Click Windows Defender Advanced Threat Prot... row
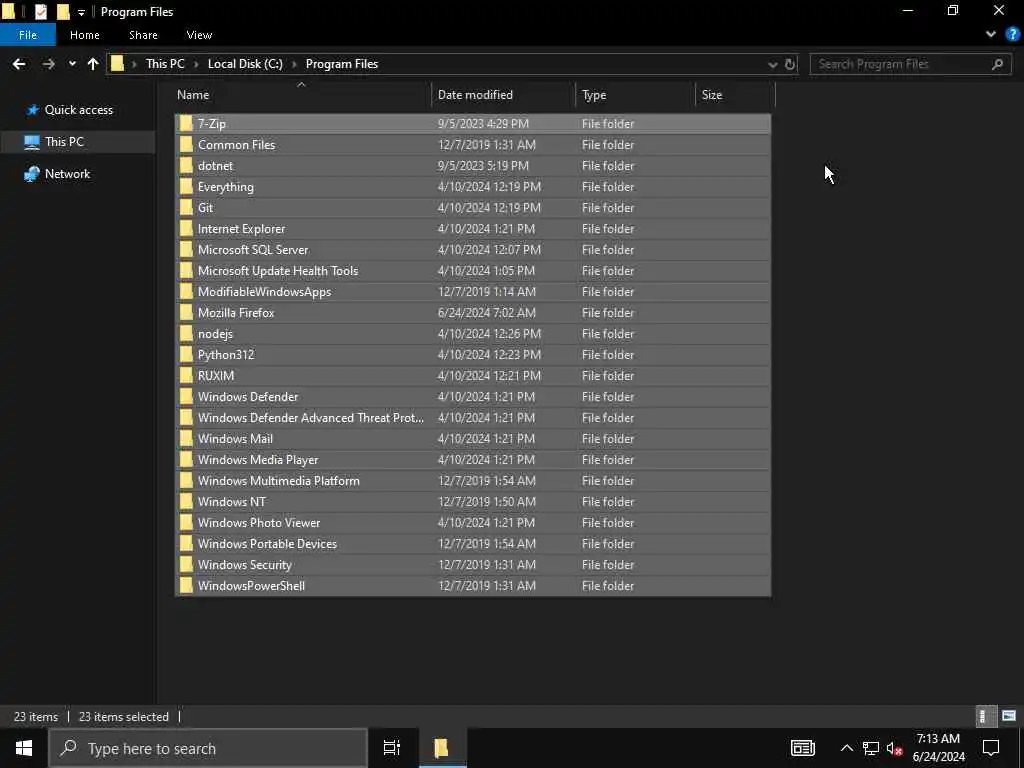1024x768 pixels. click(473, 417)
